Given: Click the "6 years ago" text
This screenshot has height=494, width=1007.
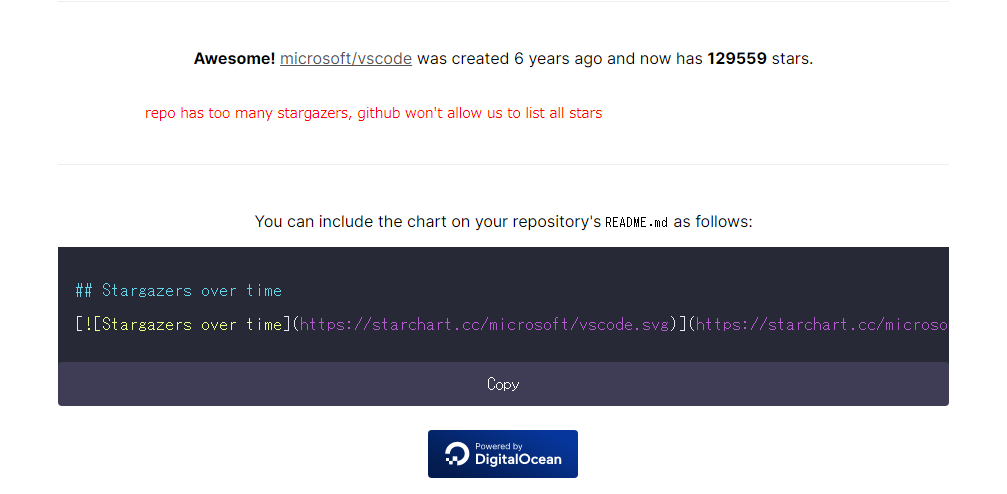Looking at the screenshot, I should click(558, 59).
